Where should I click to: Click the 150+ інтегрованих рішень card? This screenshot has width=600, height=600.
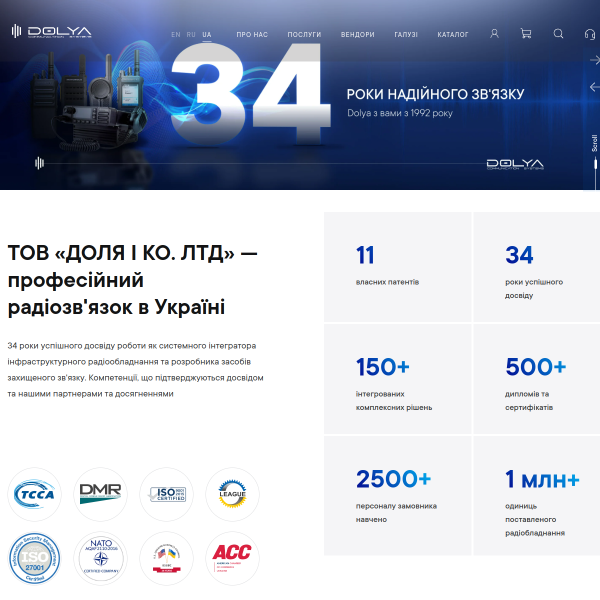pyautogui.click(x=398, y=379)
